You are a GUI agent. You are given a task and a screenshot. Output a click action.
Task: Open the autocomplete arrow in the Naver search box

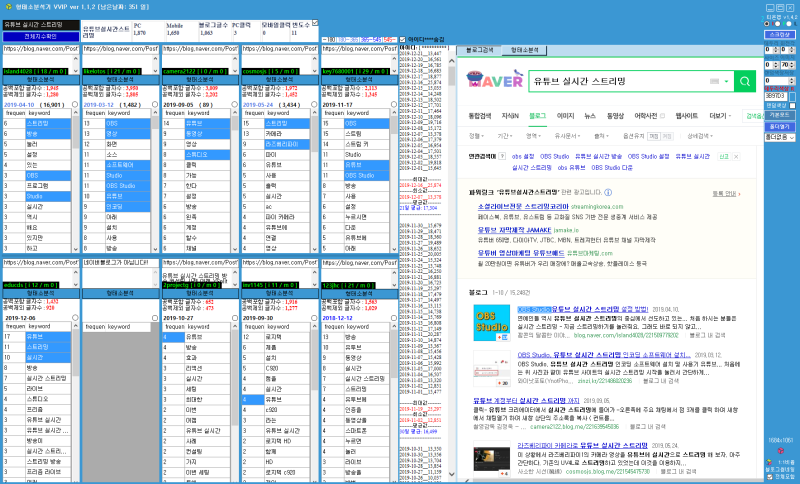tap(727, 82)
